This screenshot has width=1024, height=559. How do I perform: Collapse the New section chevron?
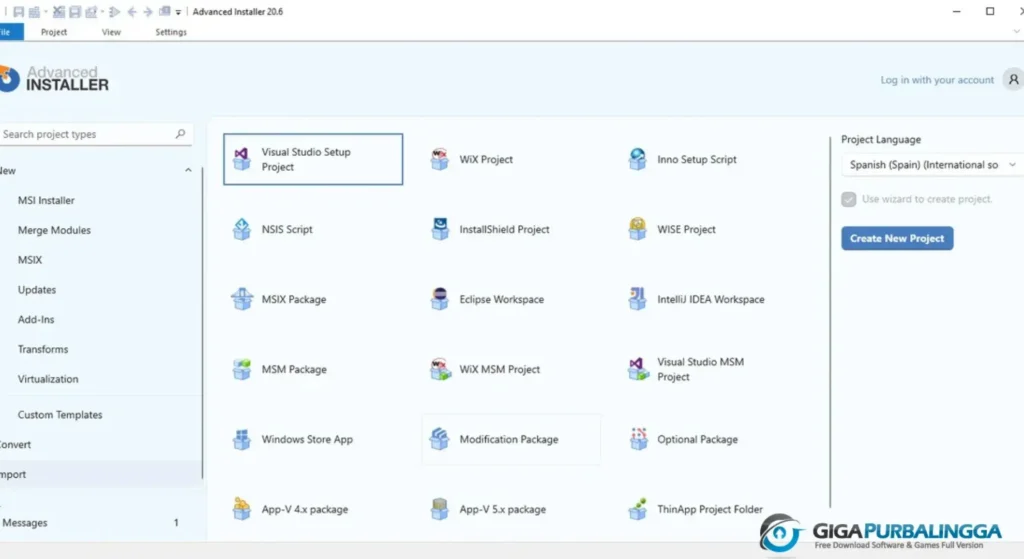pos(188,170)
